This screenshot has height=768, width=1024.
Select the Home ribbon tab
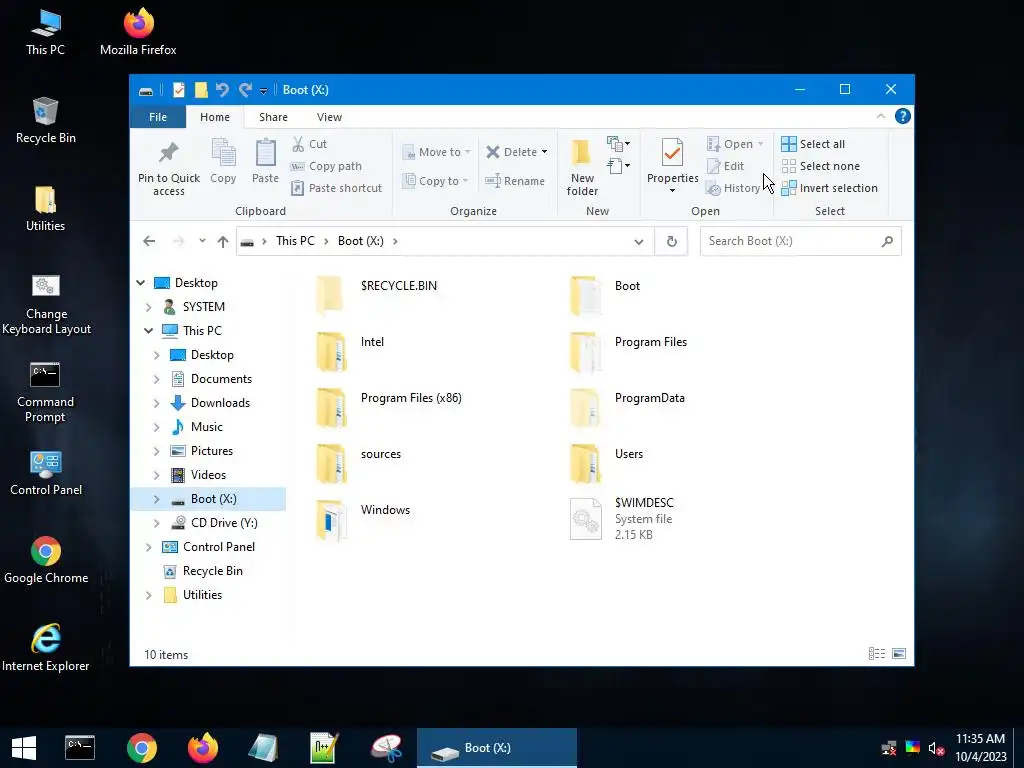pos(215,117)
